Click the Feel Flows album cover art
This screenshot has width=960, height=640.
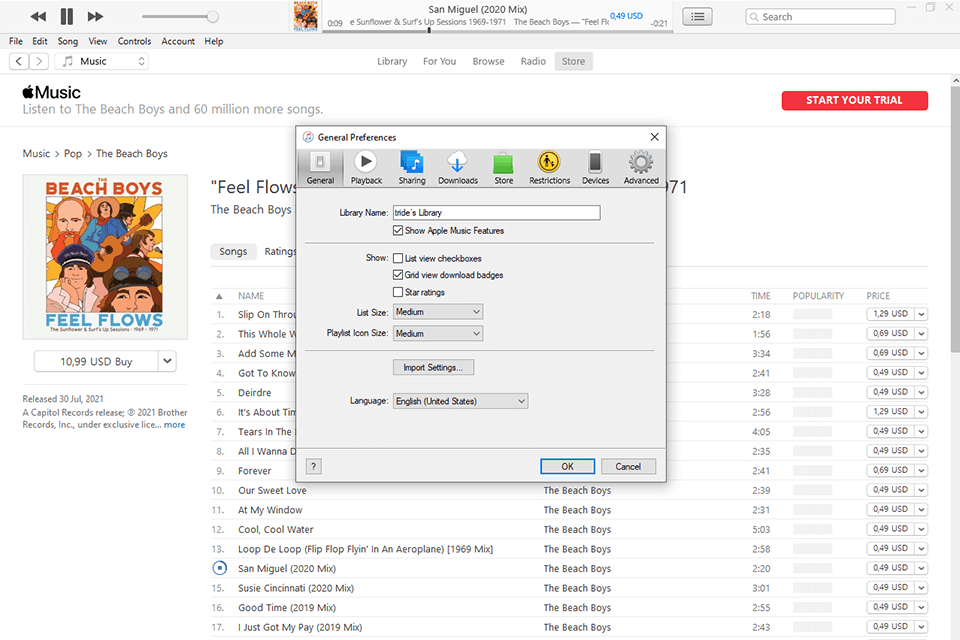105,257
